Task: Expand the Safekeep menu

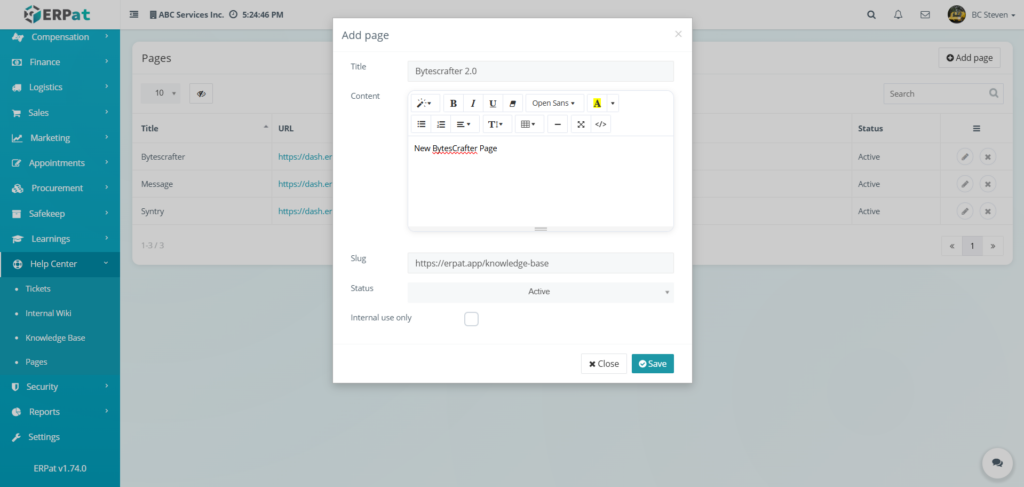Action: (60, 213)
